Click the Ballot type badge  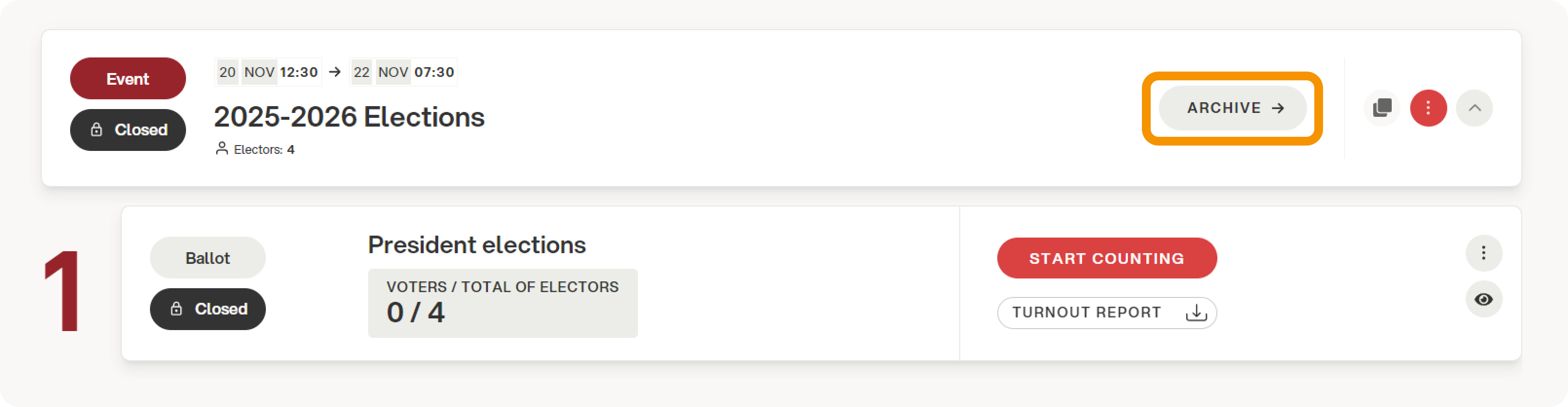coord(207,258)
